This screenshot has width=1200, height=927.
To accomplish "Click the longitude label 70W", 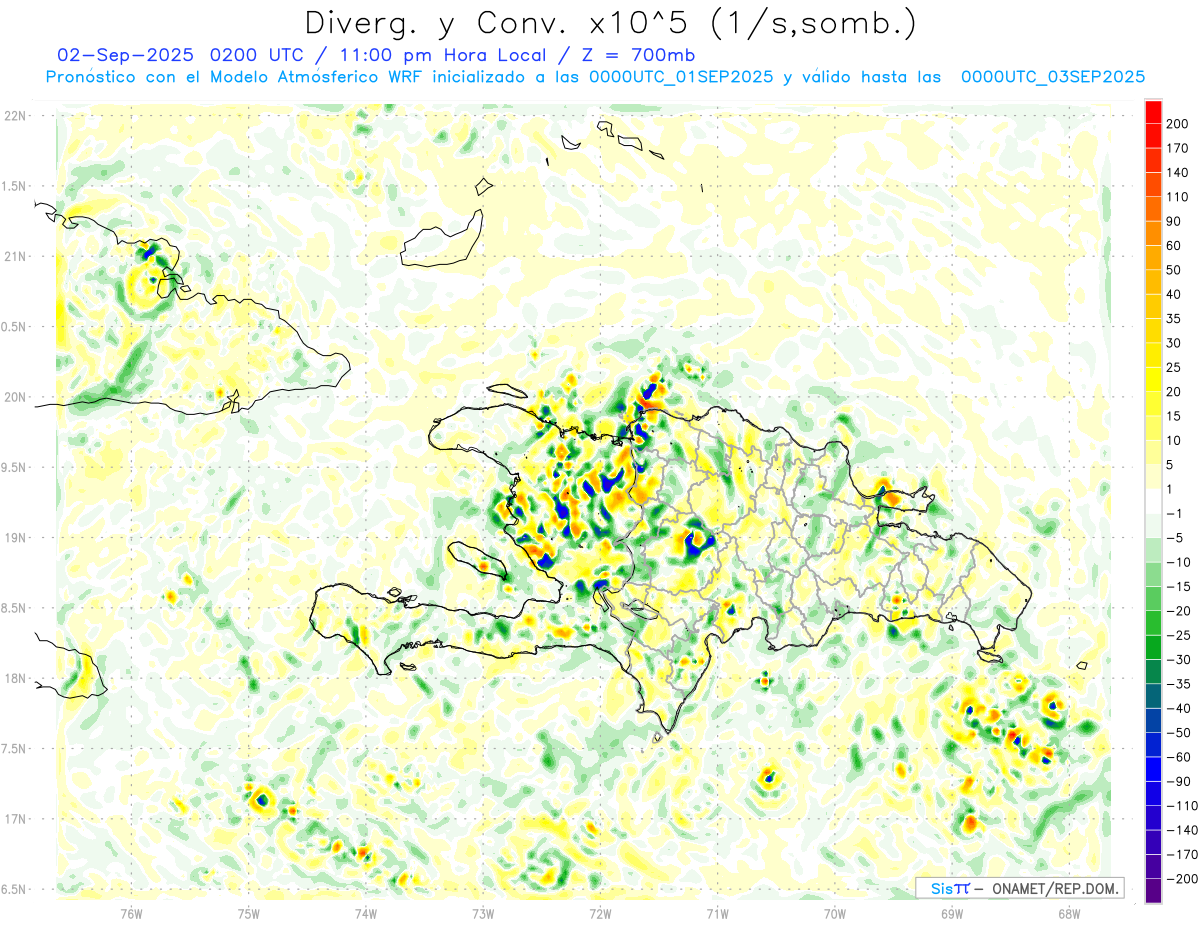I will [x=835, y=913].
